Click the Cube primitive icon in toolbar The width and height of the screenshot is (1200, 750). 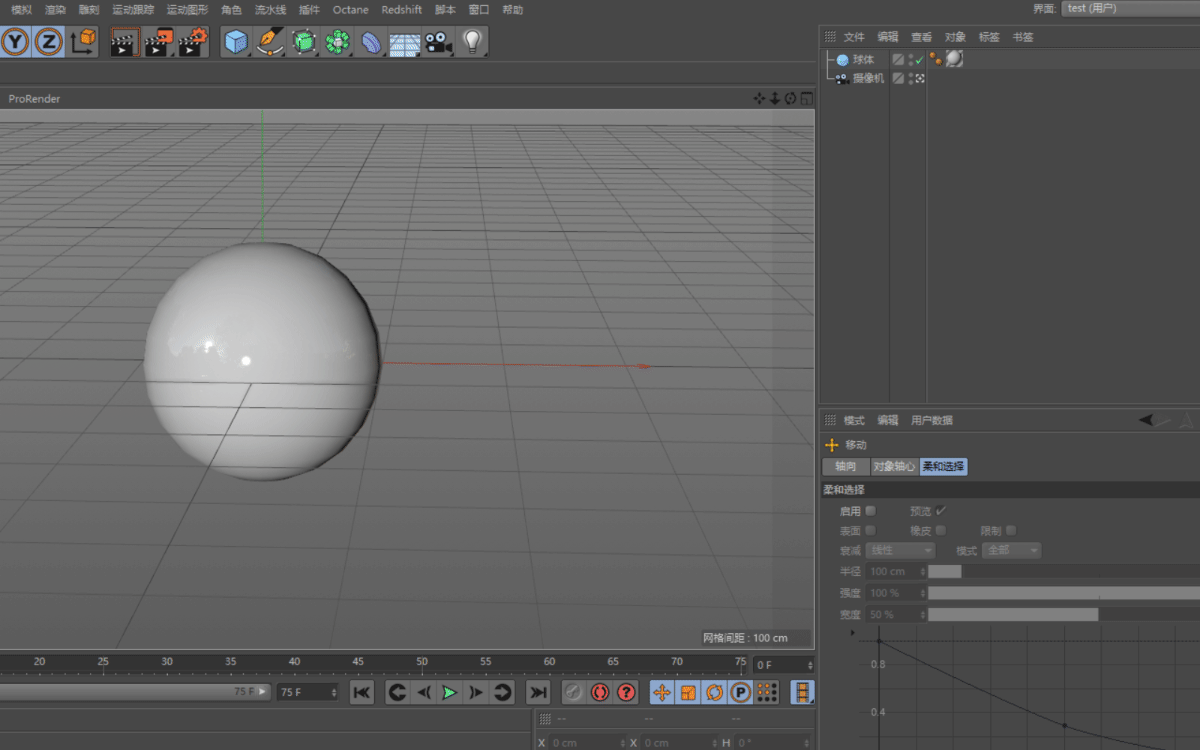pyautogui.click(x=235, y=42)
